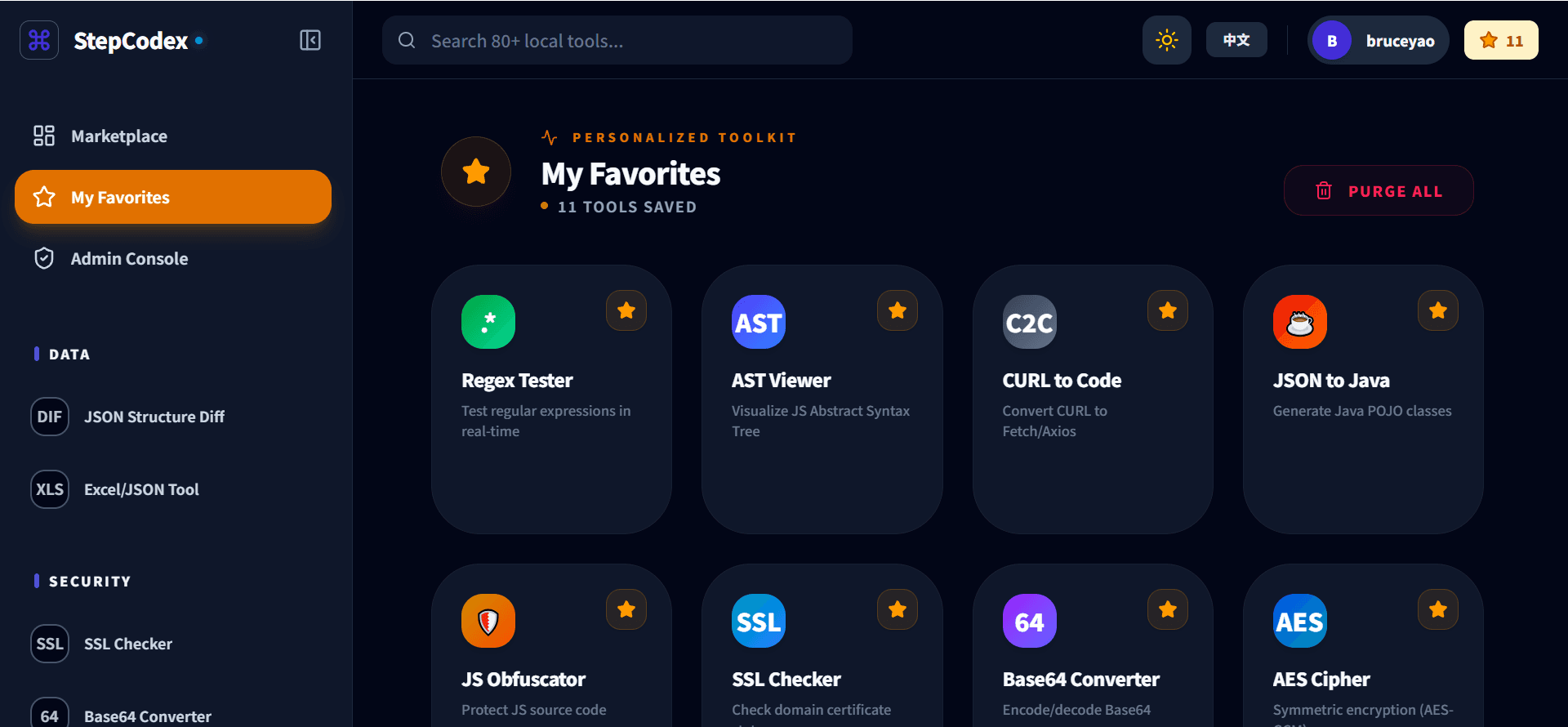Open the AST Viewer tool icon
Image resolution: width=1568 pixels, height=727 pixels.
pos(758,322)
